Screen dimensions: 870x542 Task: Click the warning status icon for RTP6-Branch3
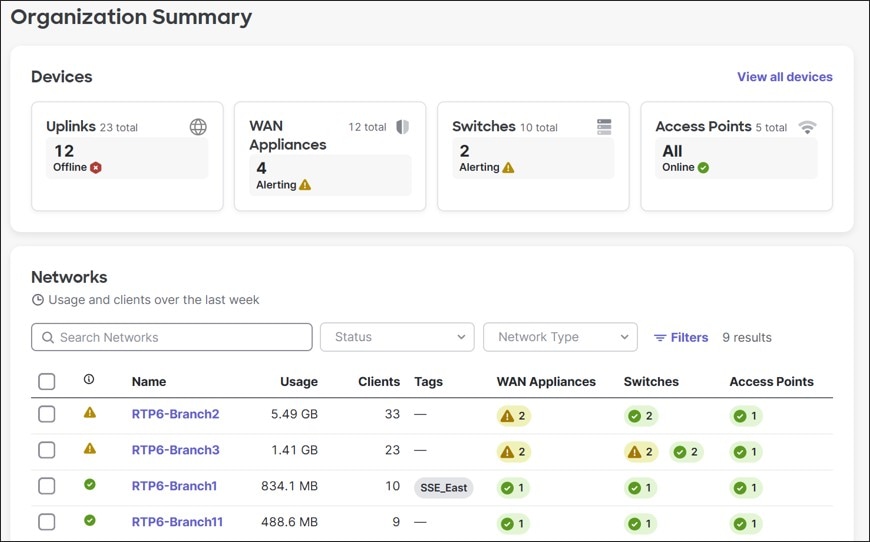pyautogui.click(x=90, y=449)
